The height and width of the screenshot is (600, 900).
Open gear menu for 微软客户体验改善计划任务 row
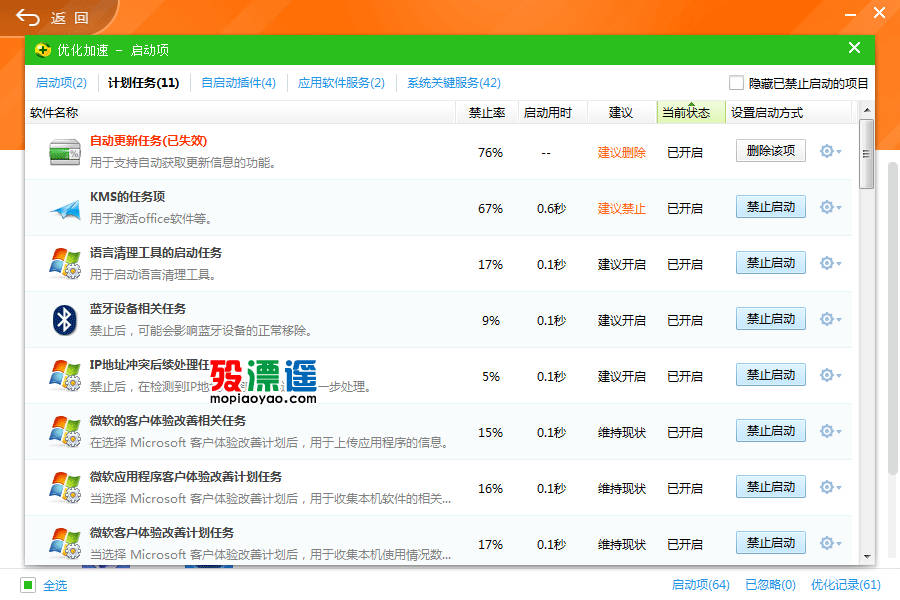[830, 543]
